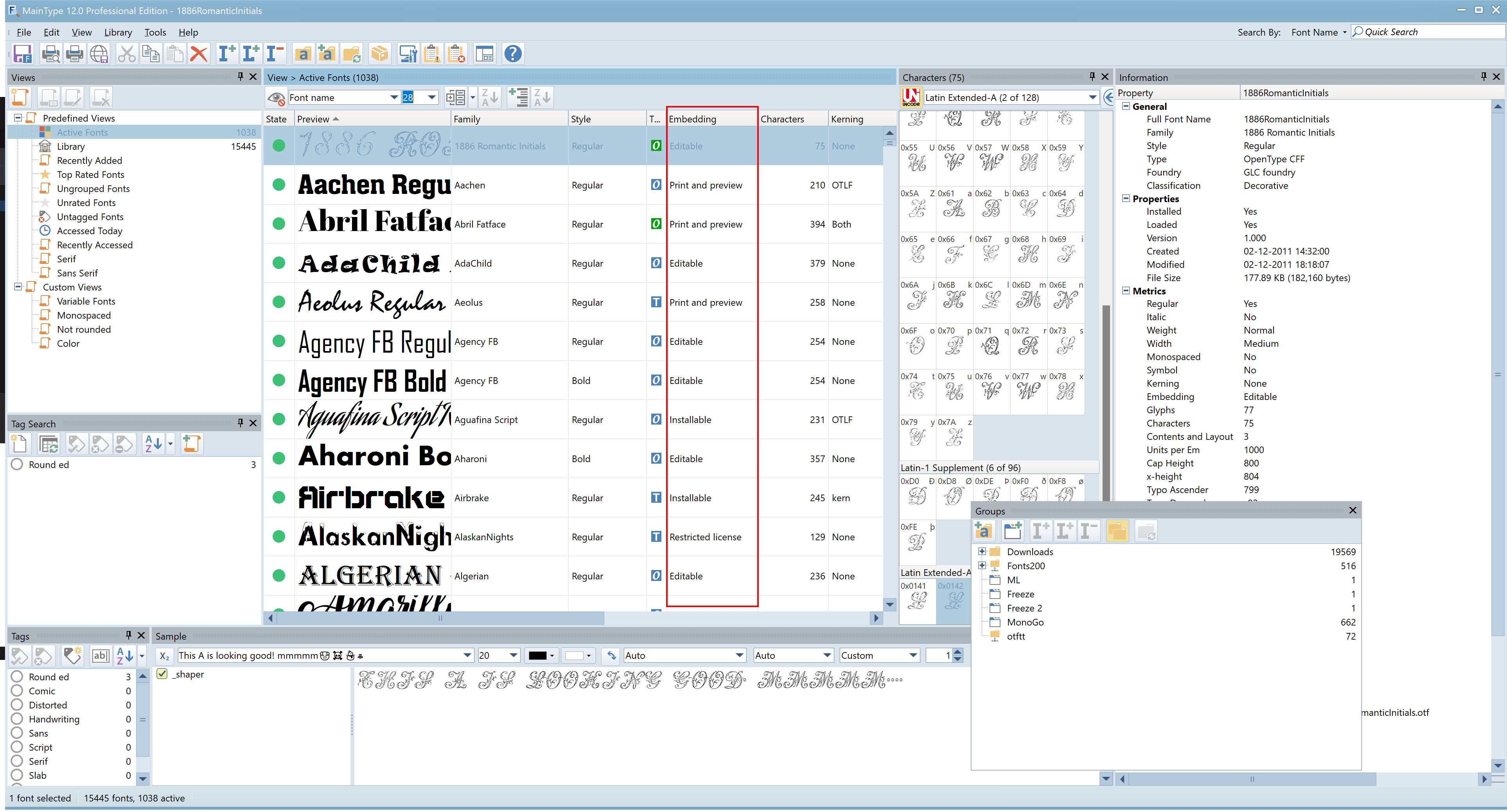
Task: Click the window layout icon in toolbar
Action: tap(484, 54)
